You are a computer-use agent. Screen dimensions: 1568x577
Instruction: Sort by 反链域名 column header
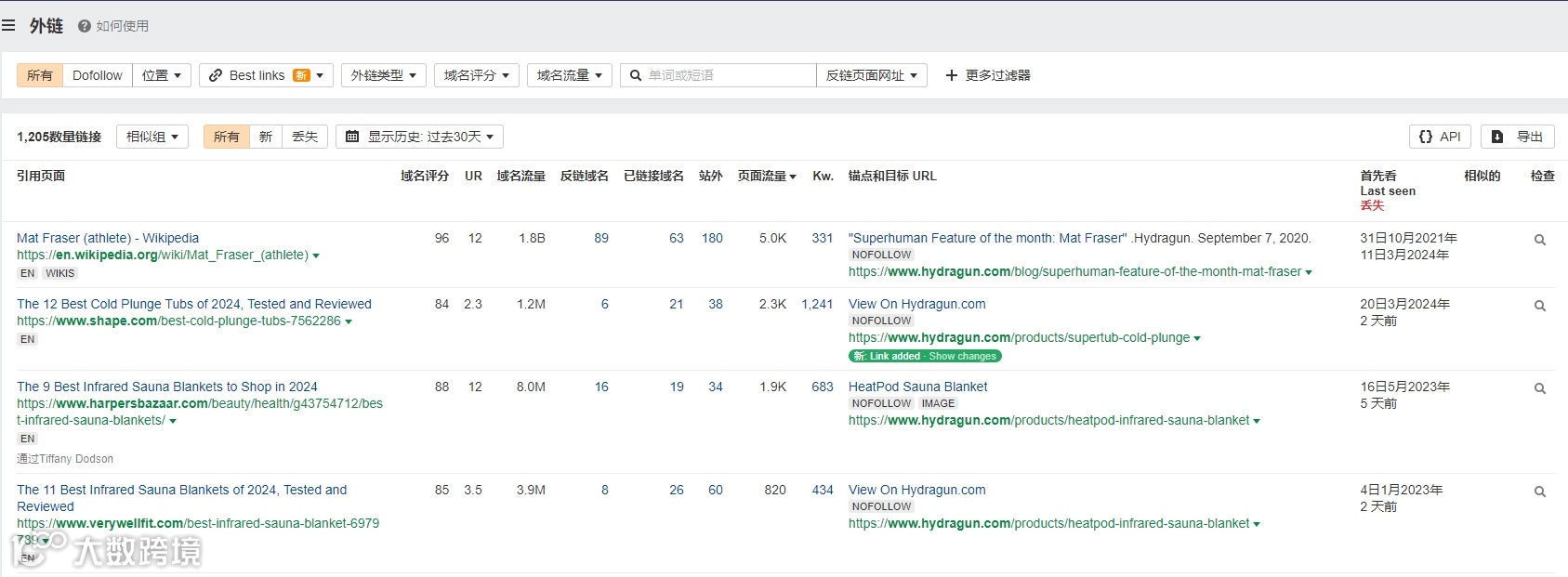[584, 176]
